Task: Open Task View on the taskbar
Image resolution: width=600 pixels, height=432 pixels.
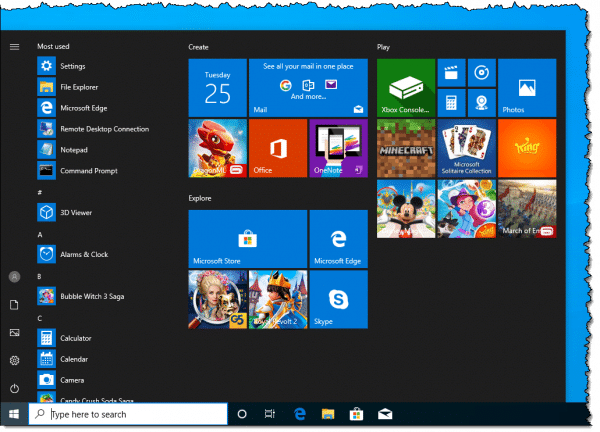Action: (270, 414)
